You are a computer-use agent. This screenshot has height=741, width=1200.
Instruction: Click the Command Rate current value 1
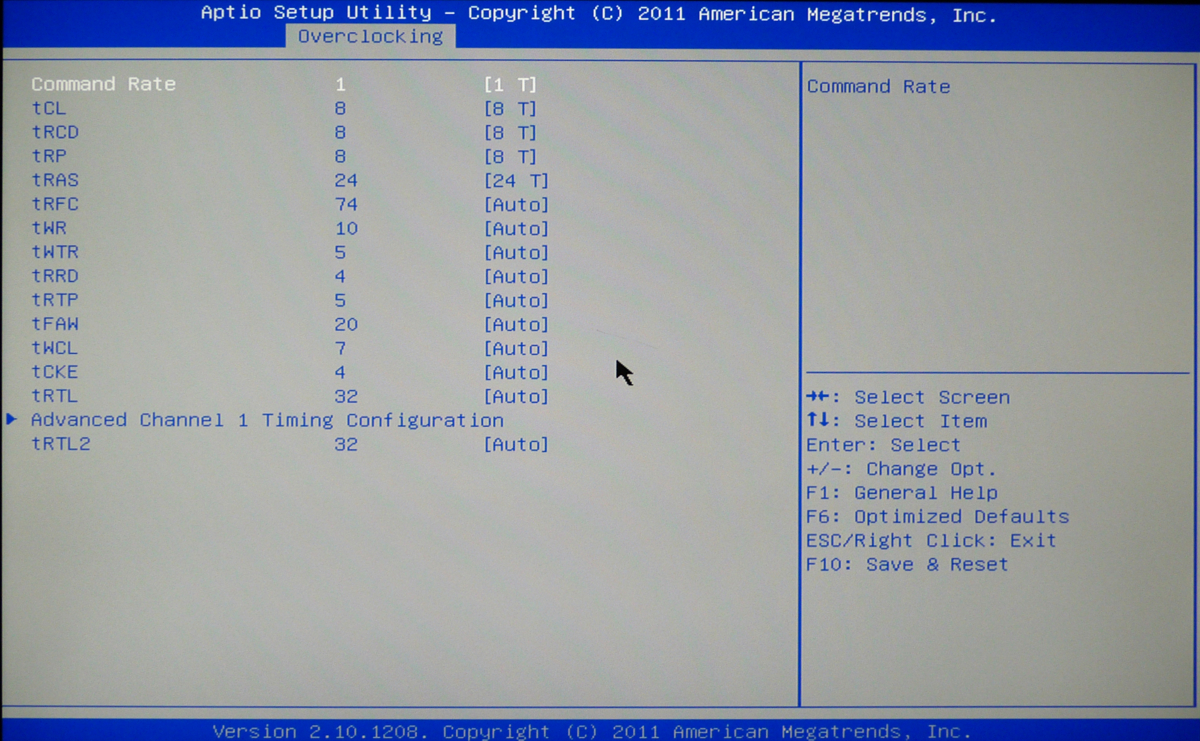(x=341, y=84)
